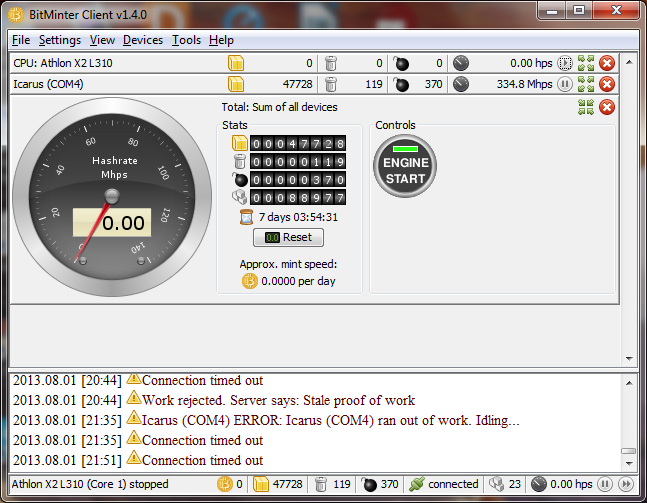This screenshot has height=503, width=647.
Task: Close the Total sum of devices panel
Action: coord(607,107)
